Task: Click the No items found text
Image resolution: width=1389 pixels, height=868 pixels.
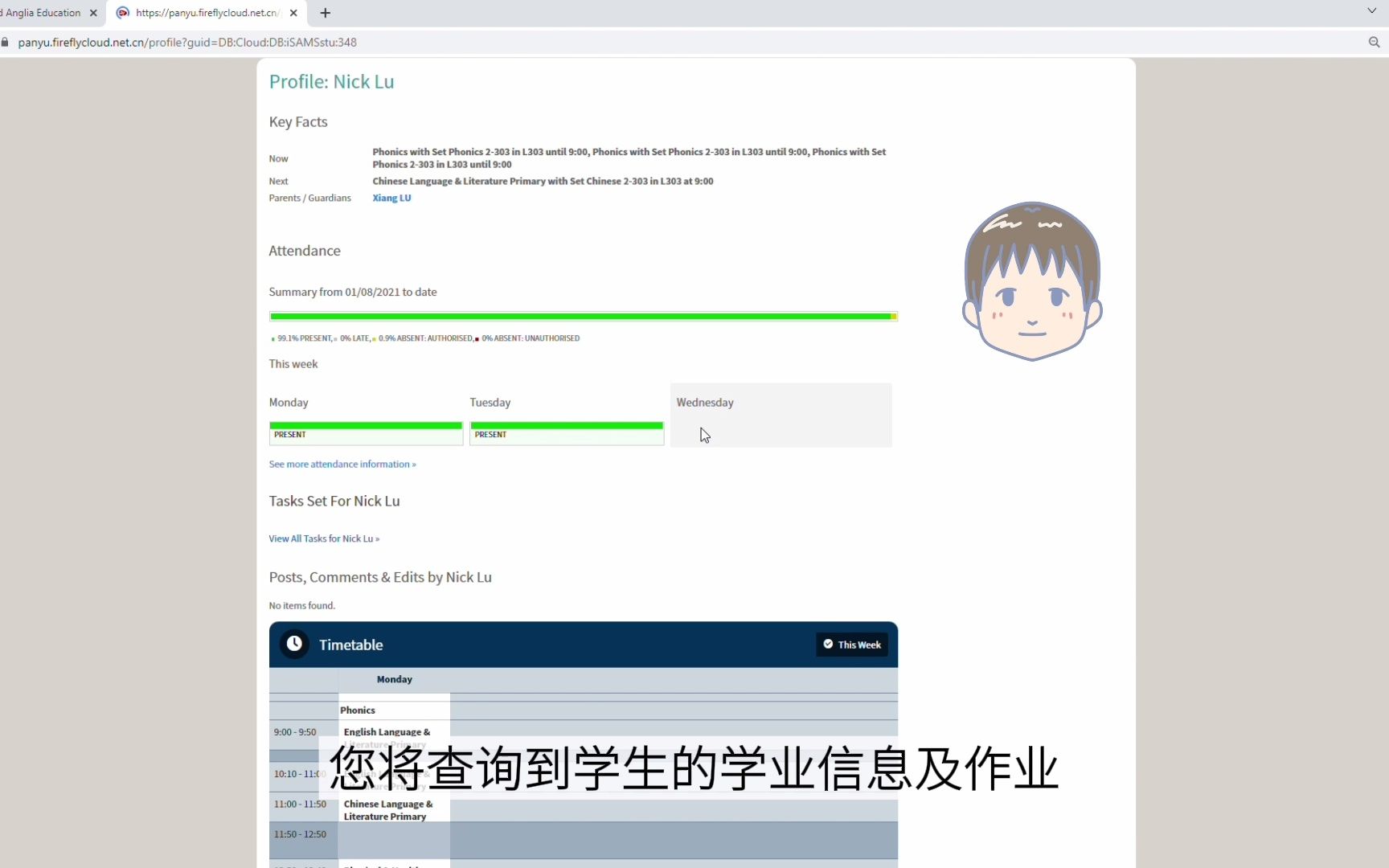Action: [x=302, y=605]
